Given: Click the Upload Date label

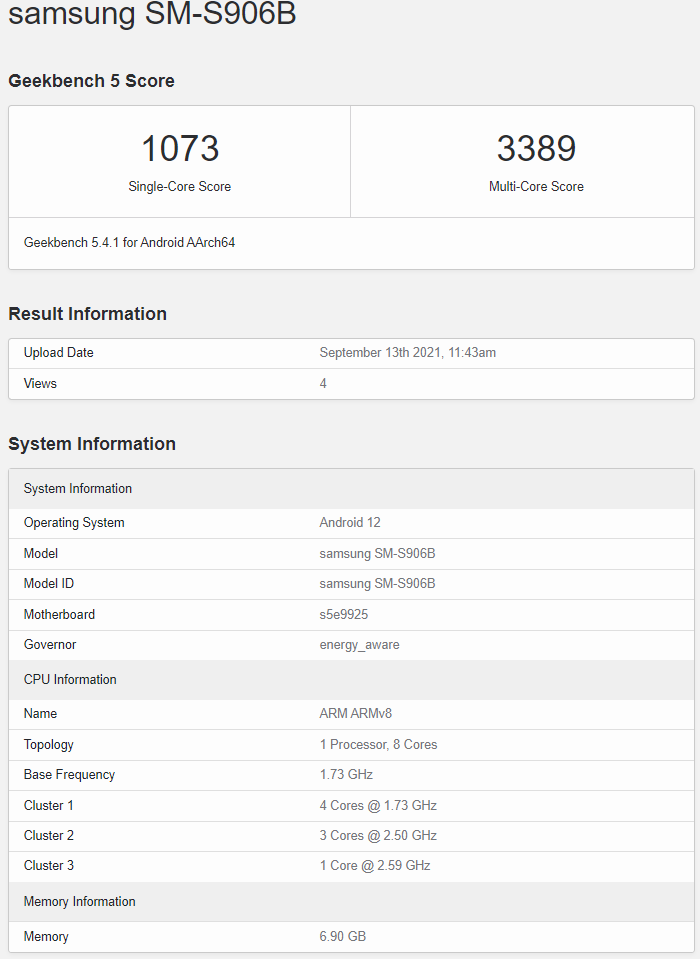Looking at the screenshot, I should click(x=59, y=353).
